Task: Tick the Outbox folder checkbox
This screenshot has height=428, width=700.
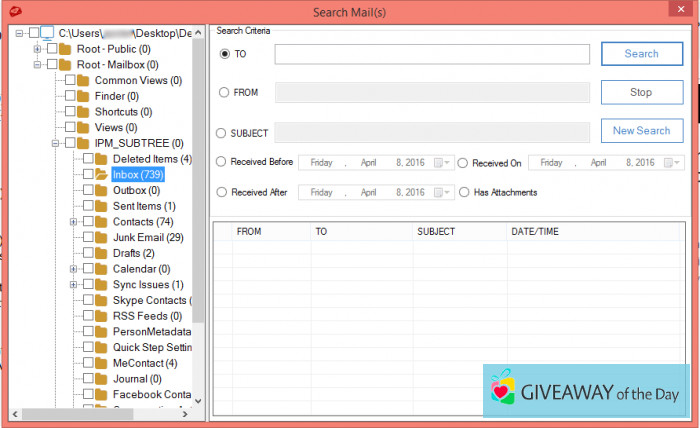Action: 88,190
